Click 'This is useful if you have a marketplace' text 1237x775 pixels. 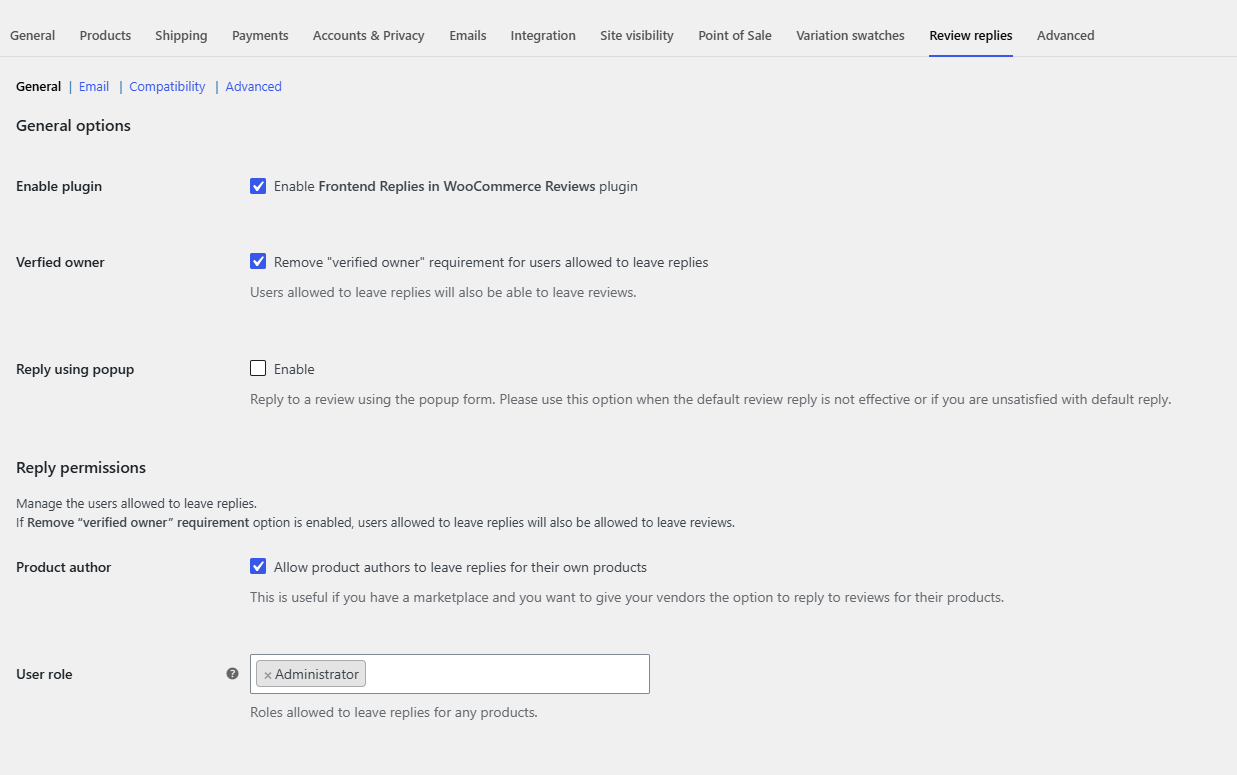pyautogui.click(x=627, y=598)
